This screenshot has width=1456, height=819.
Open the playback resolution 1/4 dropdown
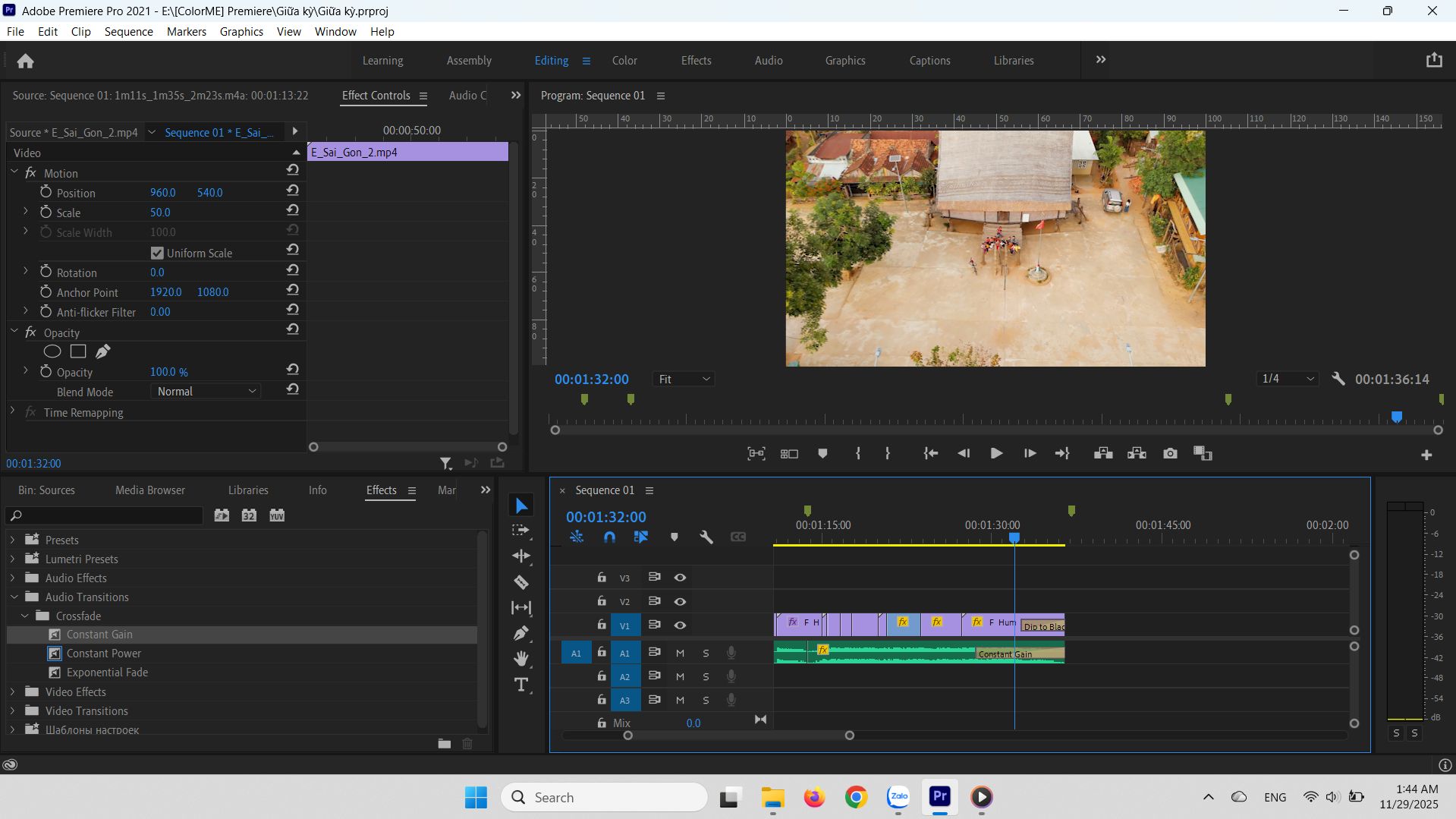click(x=1287, y=379)
